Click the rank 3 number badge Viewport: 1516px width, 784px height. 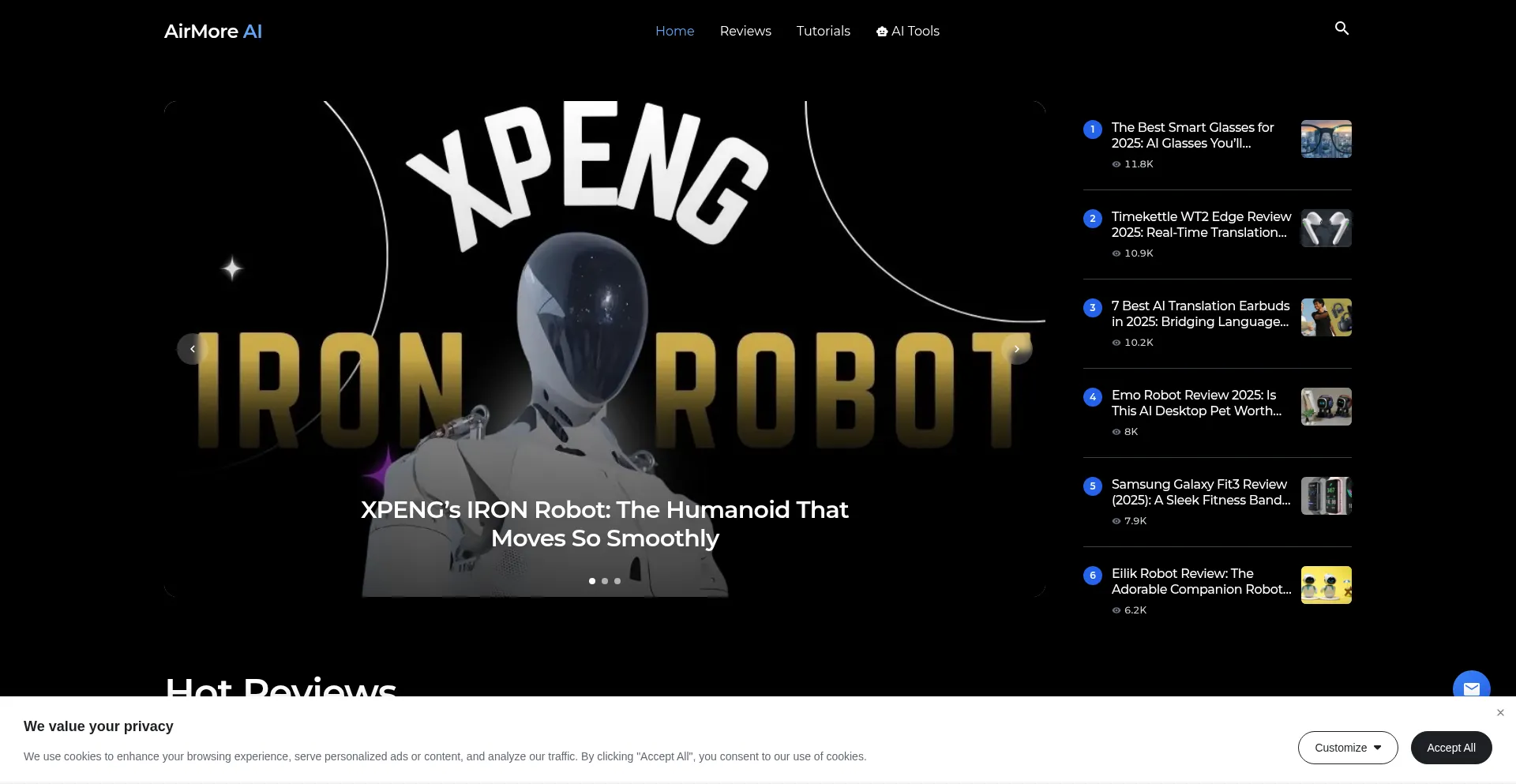pyautogui.click(x=1093, y=308)
